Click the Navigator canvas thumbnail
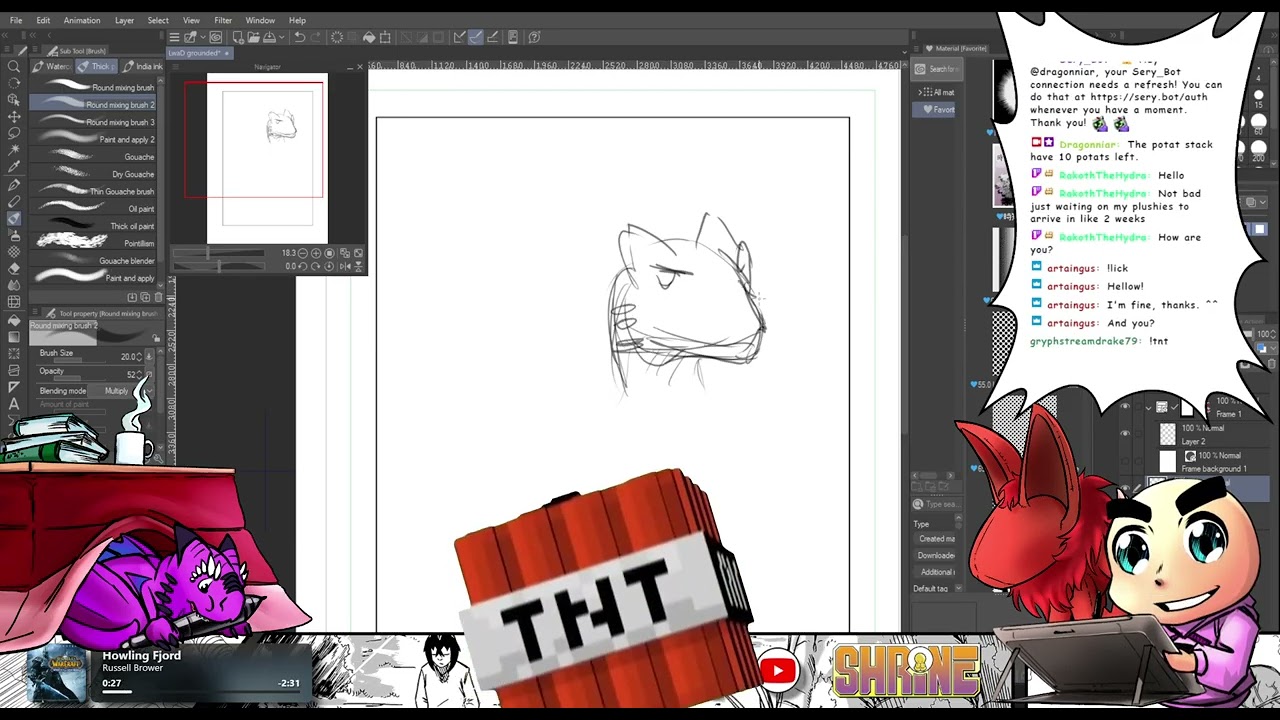Viewport: 1280px width, 720px height. (267, 159)
